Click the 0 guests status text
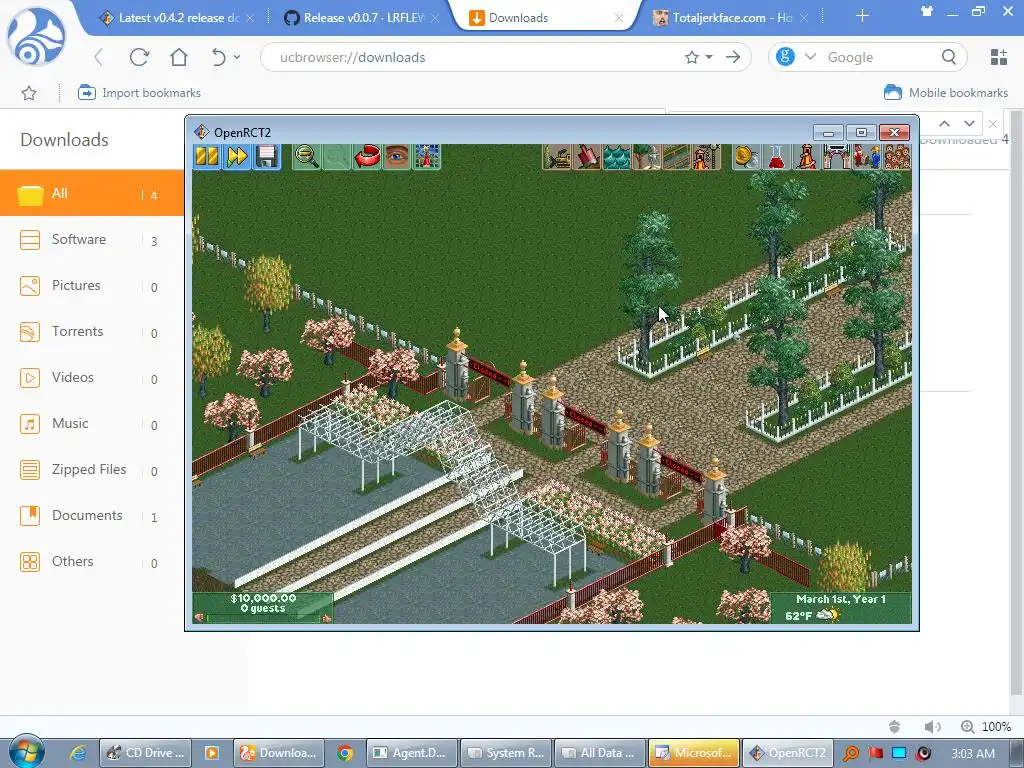The width and height of the screenshot is (1024, 768). pos(263,609)
